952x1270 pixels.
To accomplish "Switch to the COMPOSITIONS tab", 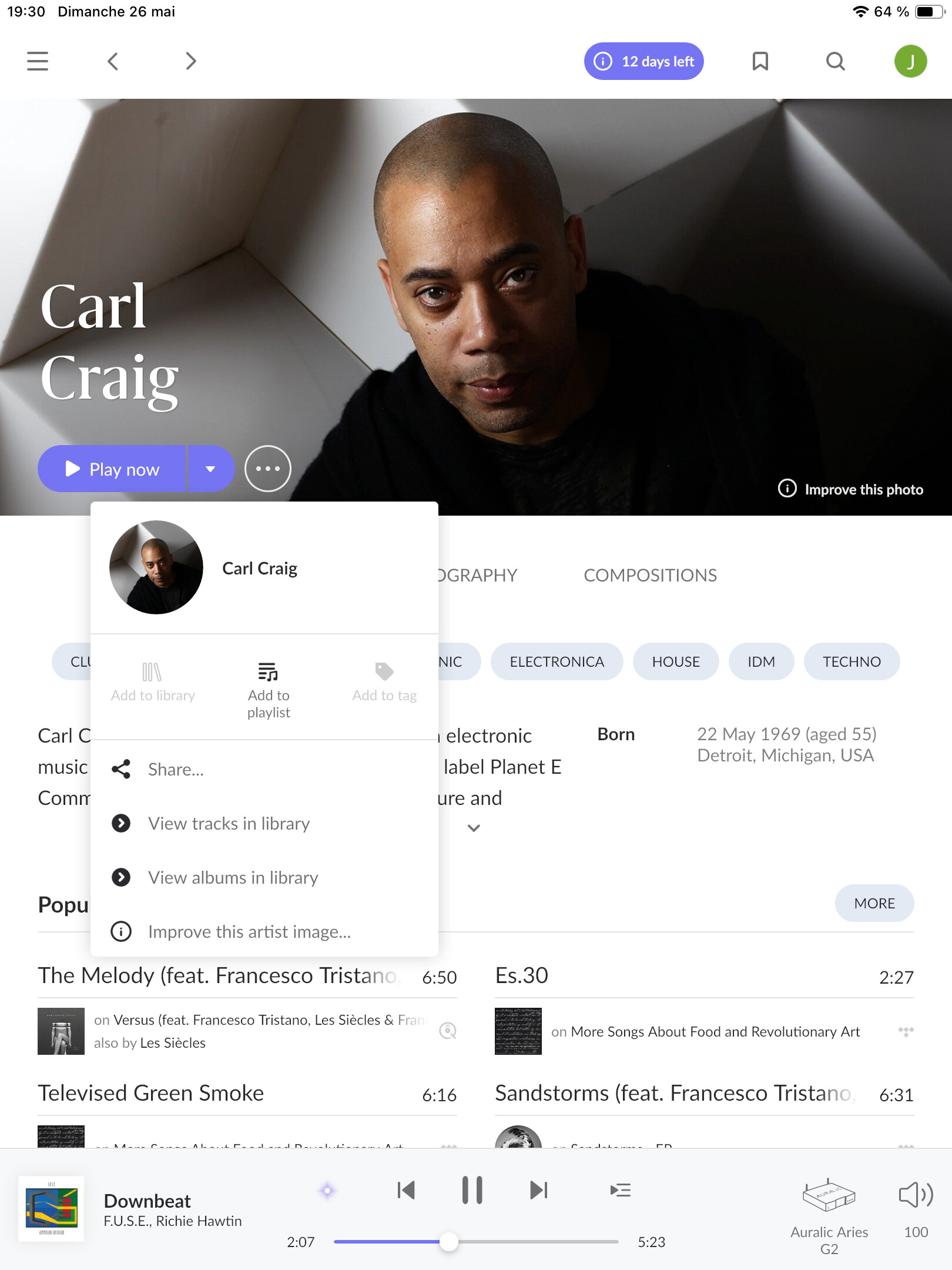I will (x=650, y=575).
